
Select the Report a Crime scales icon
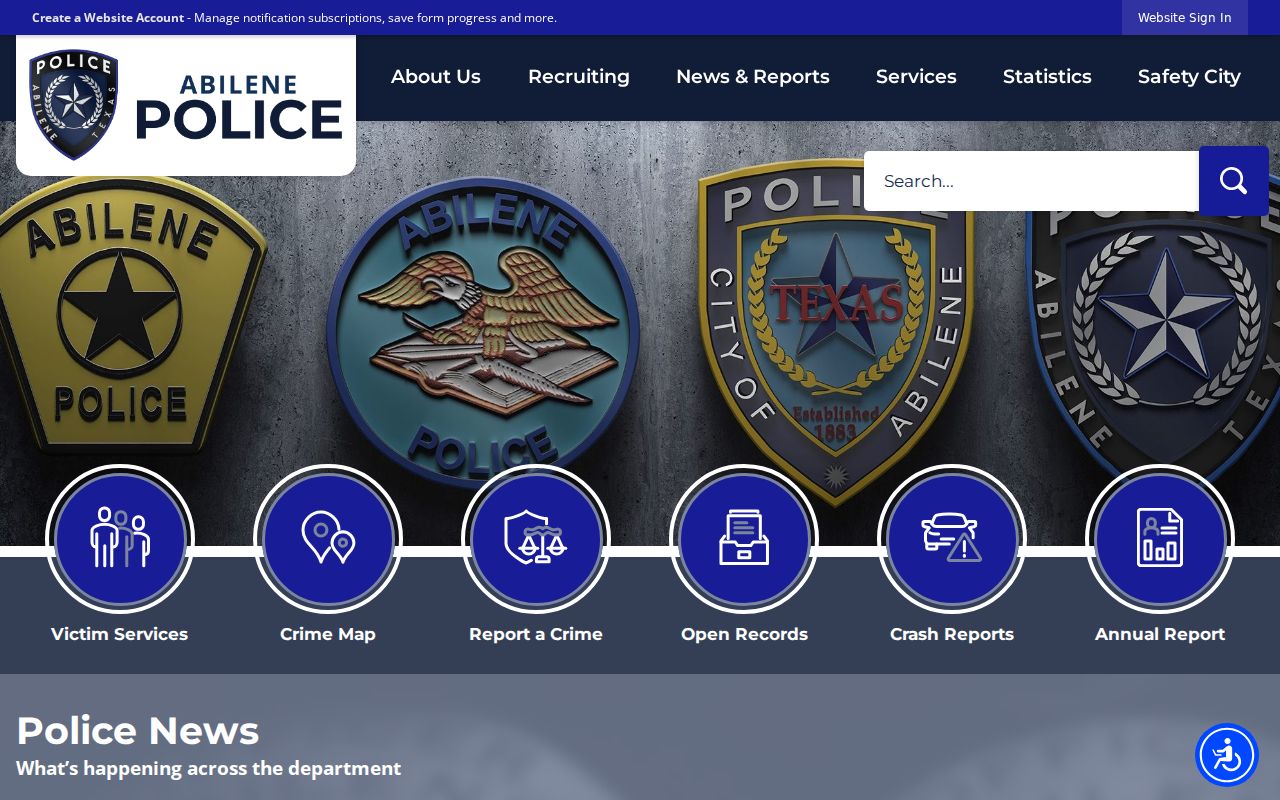click(x=536, y=539)
